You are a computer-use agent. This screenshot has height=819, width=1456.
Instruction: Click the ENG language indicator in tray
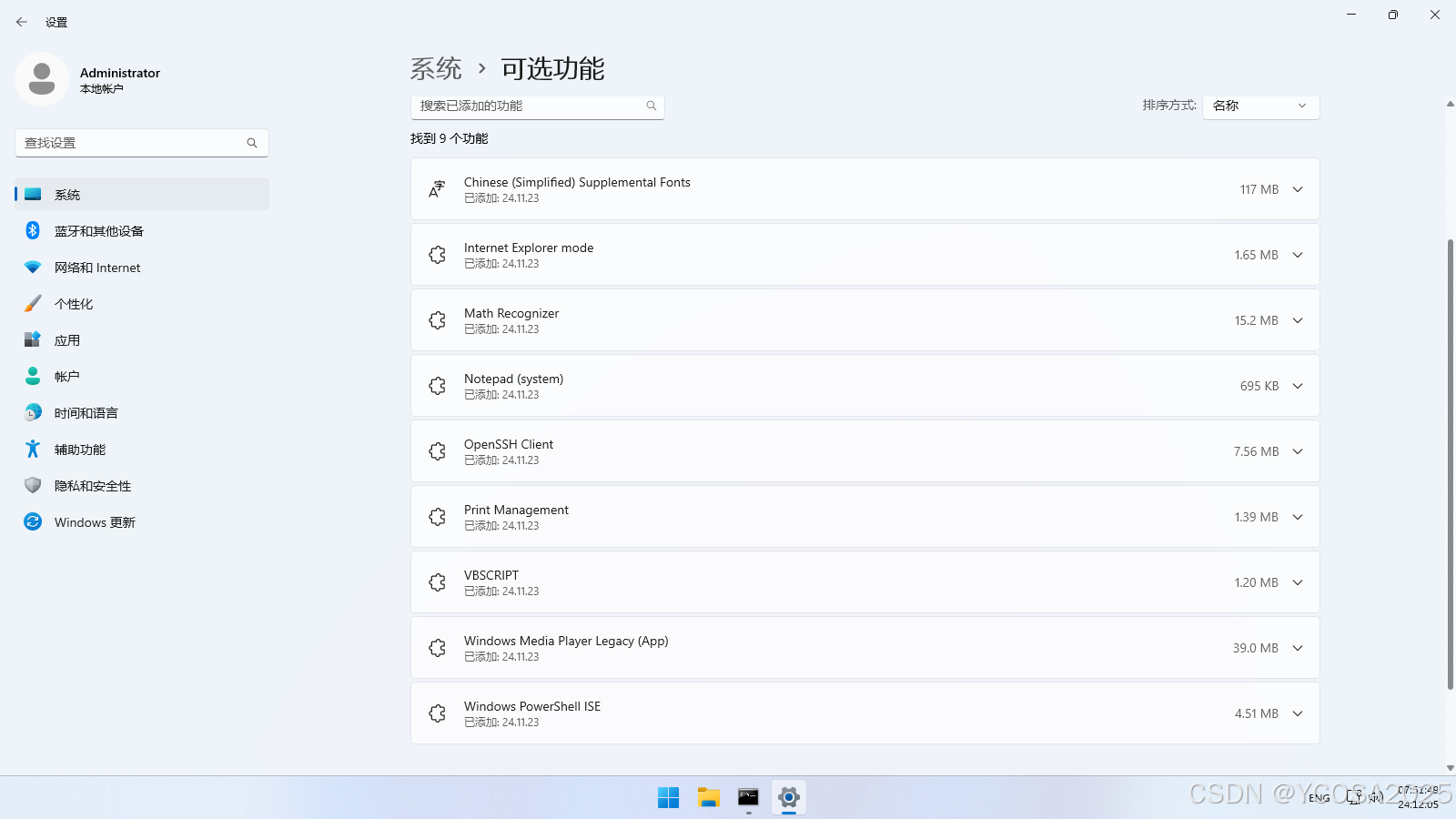click(x=1319, y=798)
